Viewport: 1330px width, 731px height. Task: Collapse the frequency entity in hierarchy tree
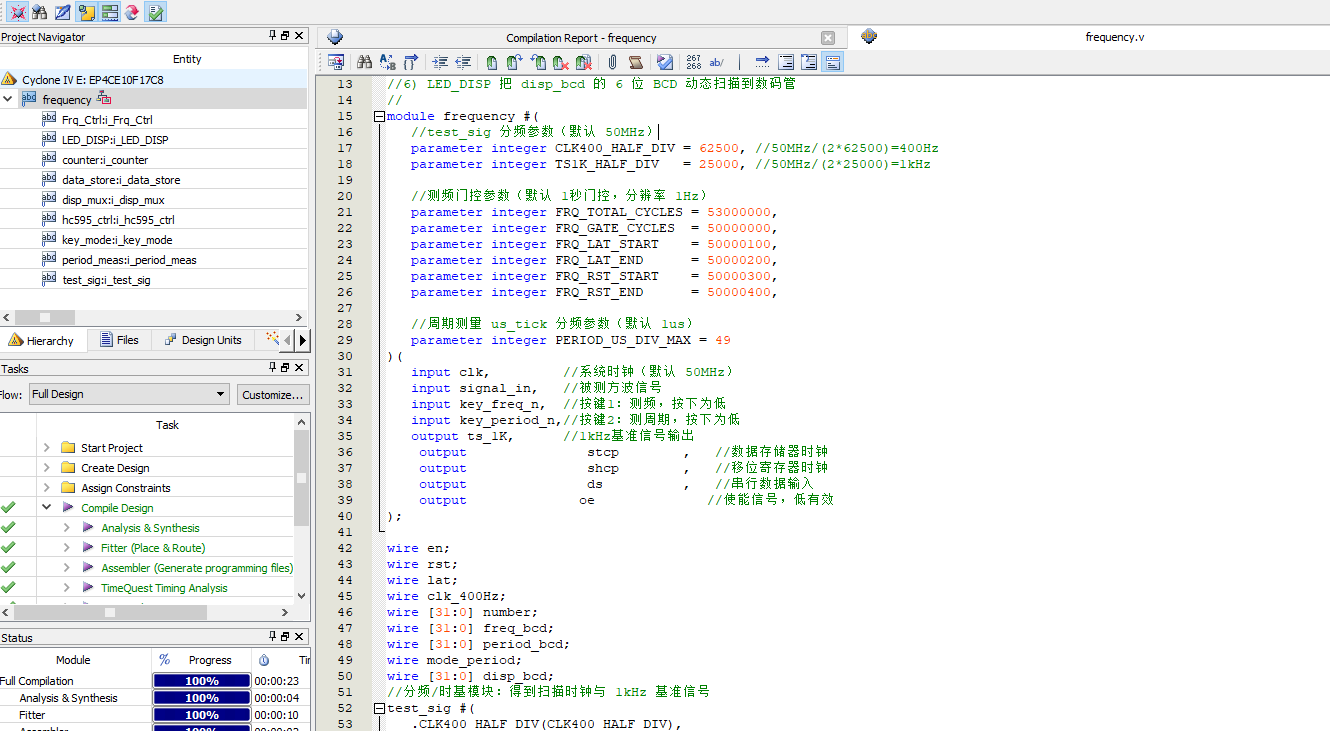pyautogui.click(x=8, y=99)
